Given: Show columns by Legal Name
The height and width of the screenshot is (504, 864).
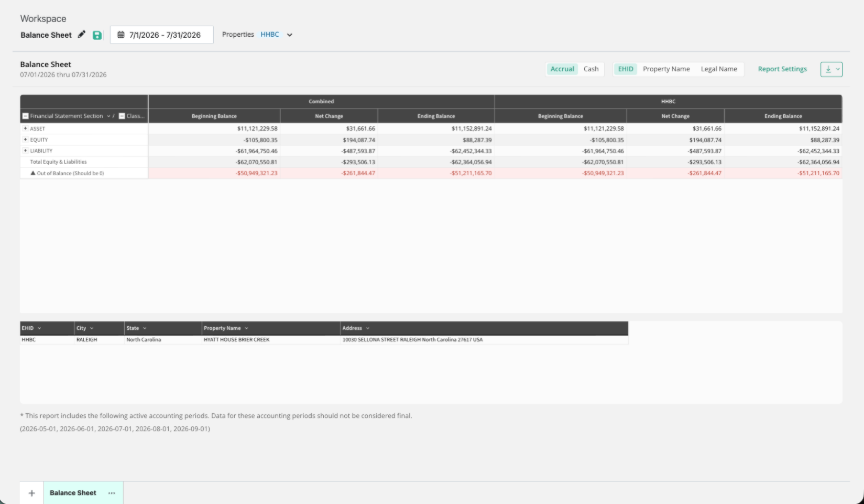Looking at the screenshot, I should [719, 69].
